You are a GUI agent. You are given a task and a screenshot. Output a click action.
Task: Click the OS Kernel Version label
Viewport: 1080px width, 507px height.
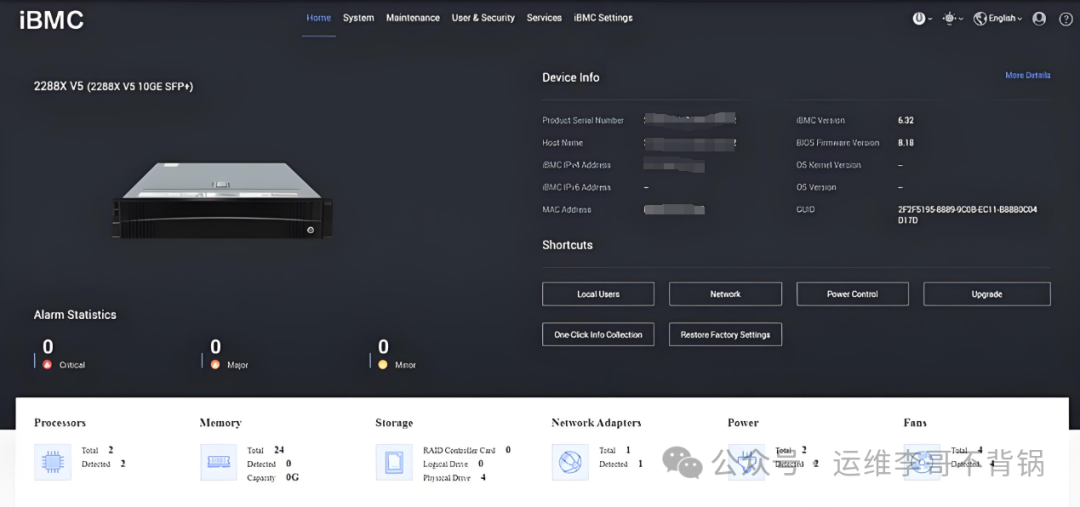click(x=828, y=165)
